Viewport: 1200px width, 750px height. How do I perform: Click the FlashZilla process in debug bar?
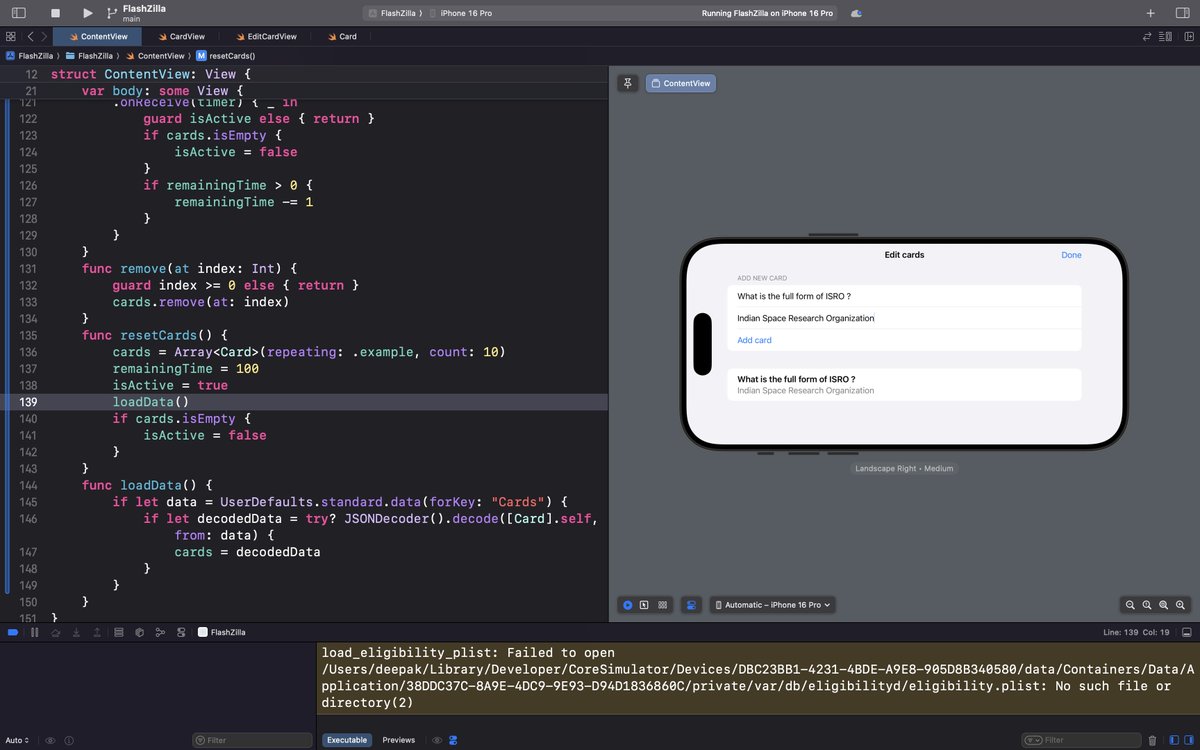(222, 632)
